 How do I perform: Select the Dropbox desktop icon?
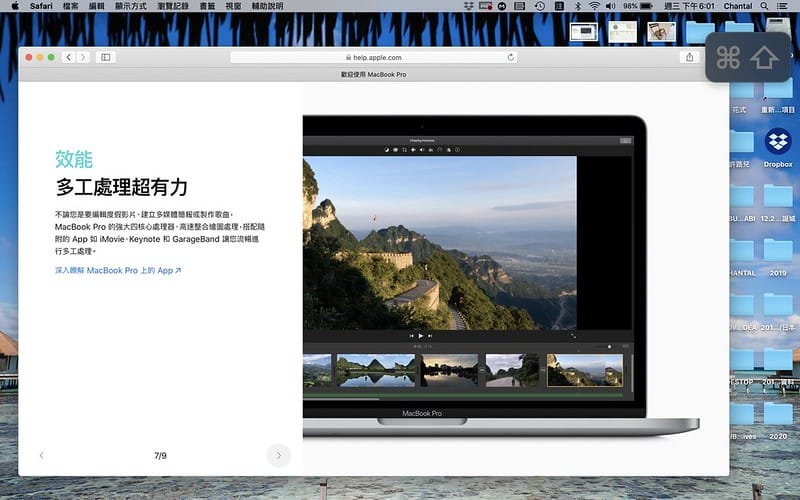click(x=778, y=148)
